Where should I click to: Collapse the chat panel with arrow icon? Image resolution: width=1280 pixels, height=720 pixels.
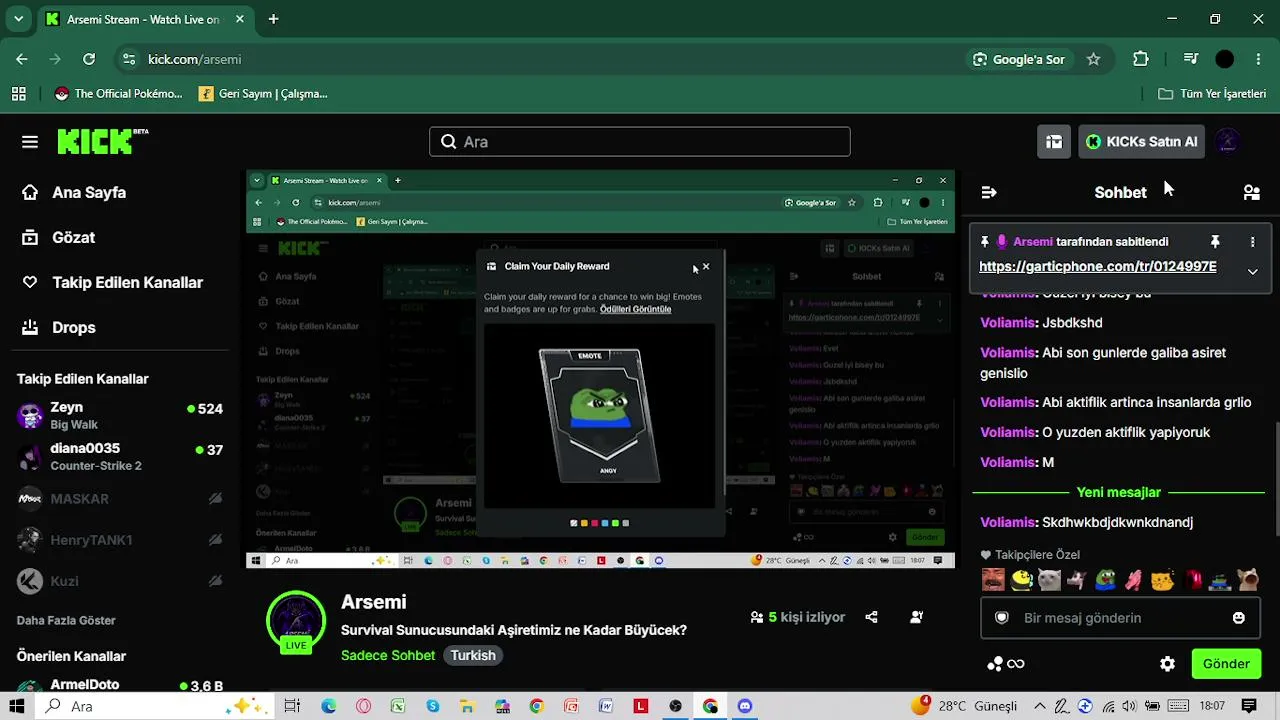989,192
